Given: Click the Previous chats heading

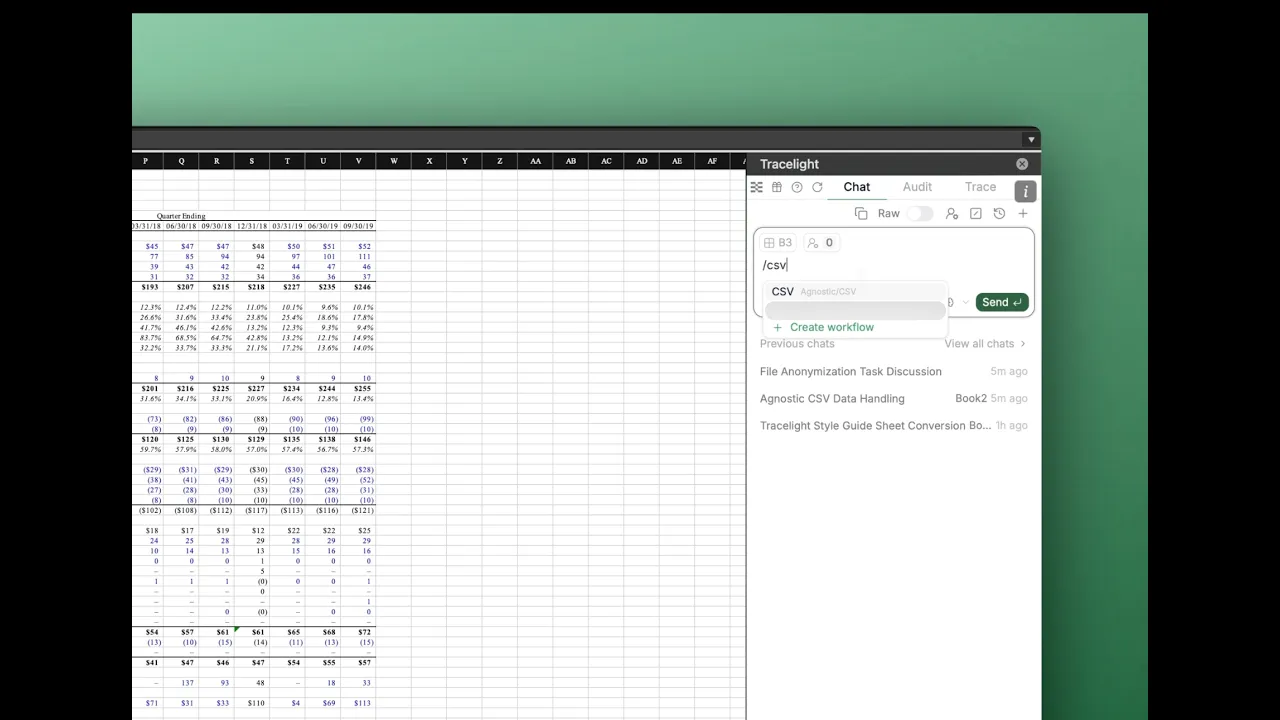Looking at the screenshot, I should pyautogui.click(x=797, y=344).
